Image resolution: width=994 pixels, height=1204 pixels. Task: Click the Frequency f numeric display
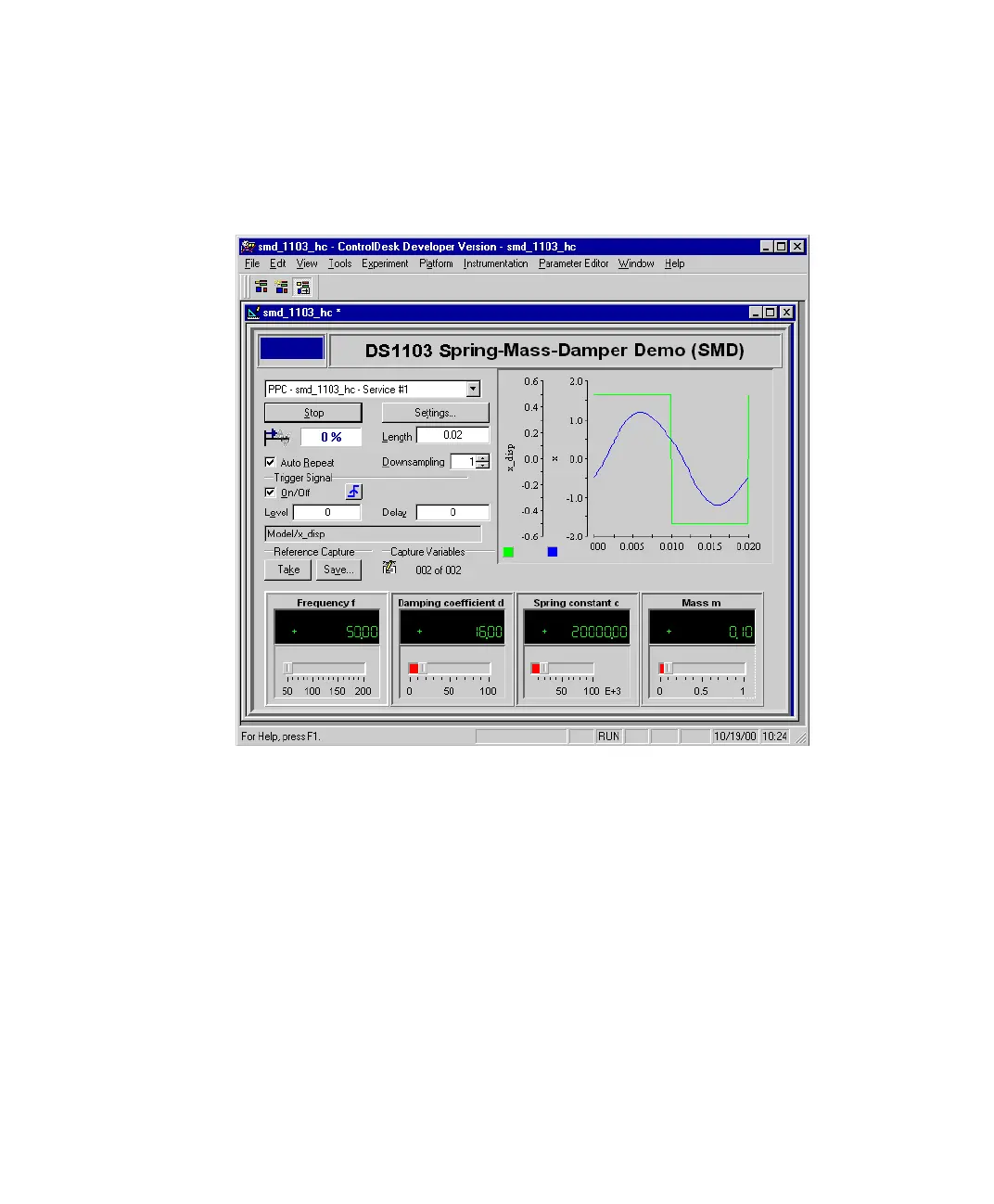(x=326, y=628)
